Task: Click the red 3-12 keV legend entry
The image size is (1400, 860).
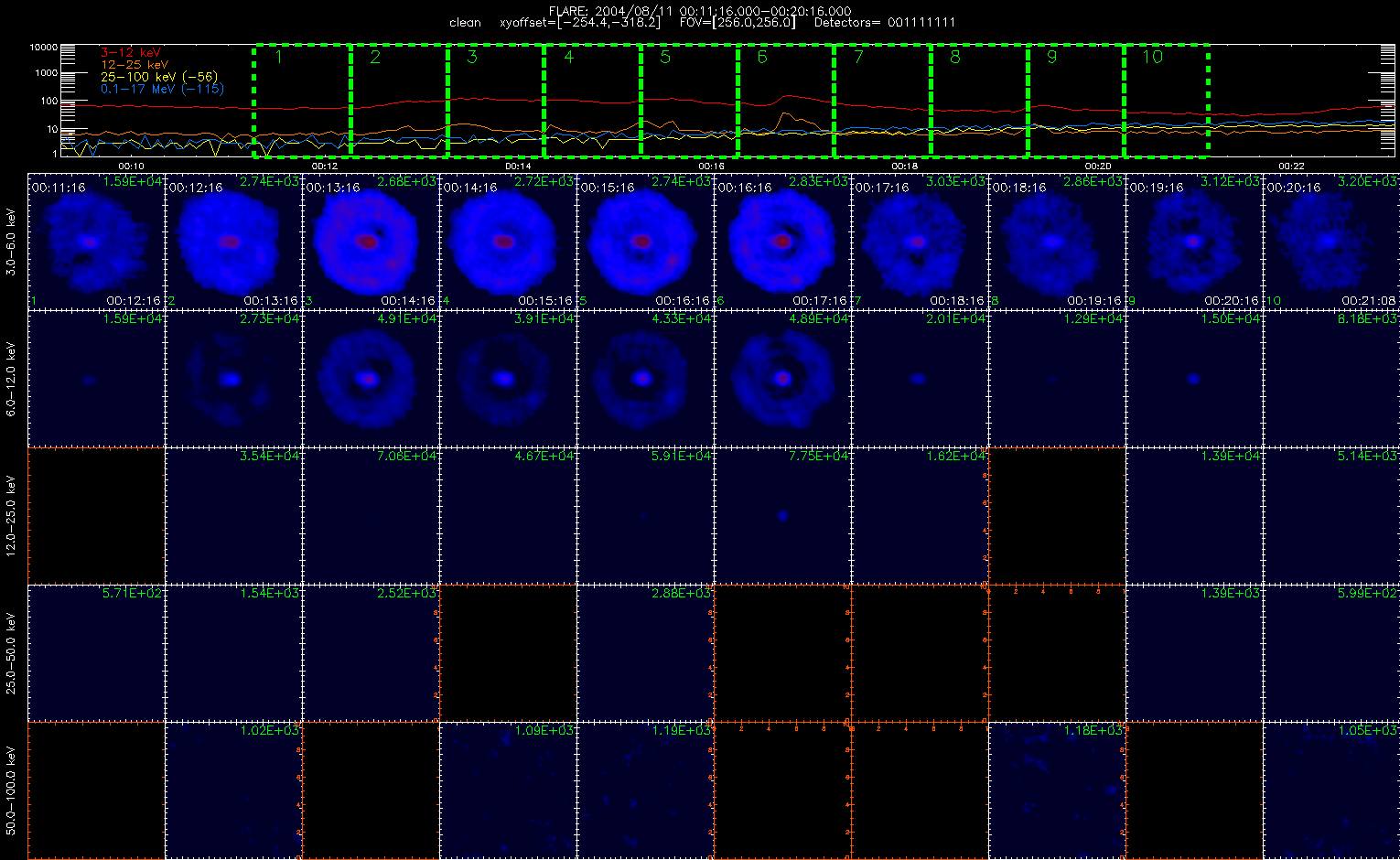Action: coord(131,53)
